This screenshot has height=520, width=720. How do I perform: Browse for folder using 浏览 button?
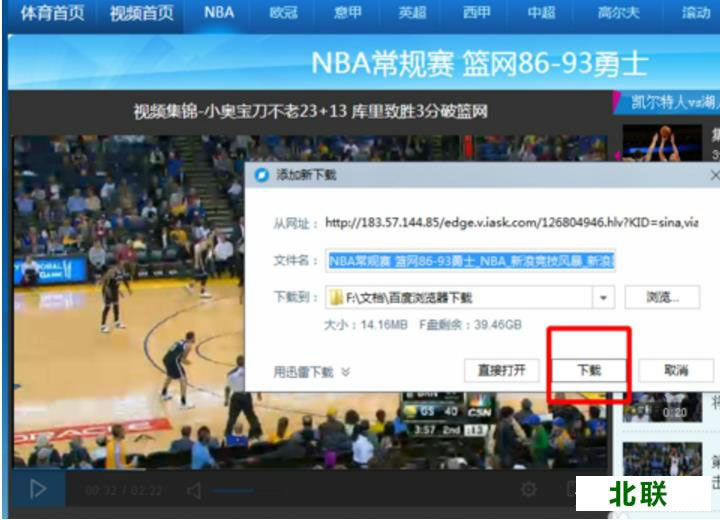(x=661, y=297)
